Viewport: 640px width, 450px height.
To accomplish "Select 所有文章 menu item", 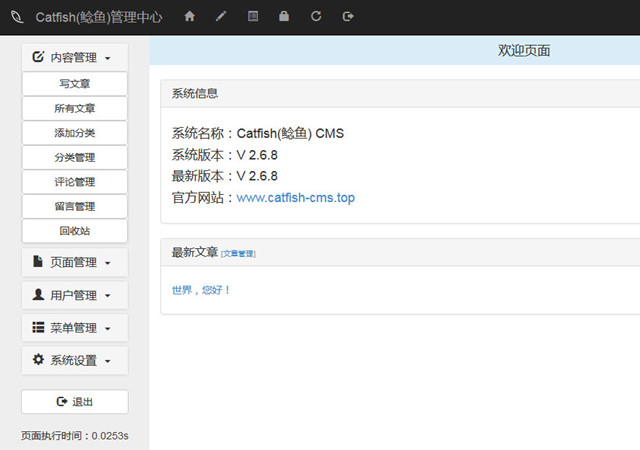I will [75, 108].
